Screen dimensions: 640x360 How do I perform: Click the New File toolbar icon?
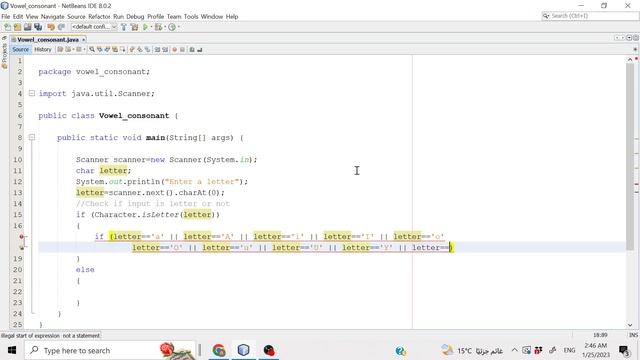click(x=8, y=27)
